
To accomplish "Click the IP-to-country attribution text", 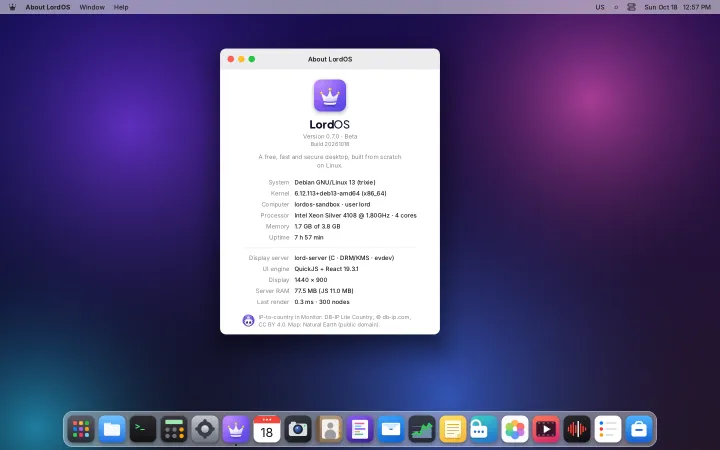I will (x=335, y=321).
